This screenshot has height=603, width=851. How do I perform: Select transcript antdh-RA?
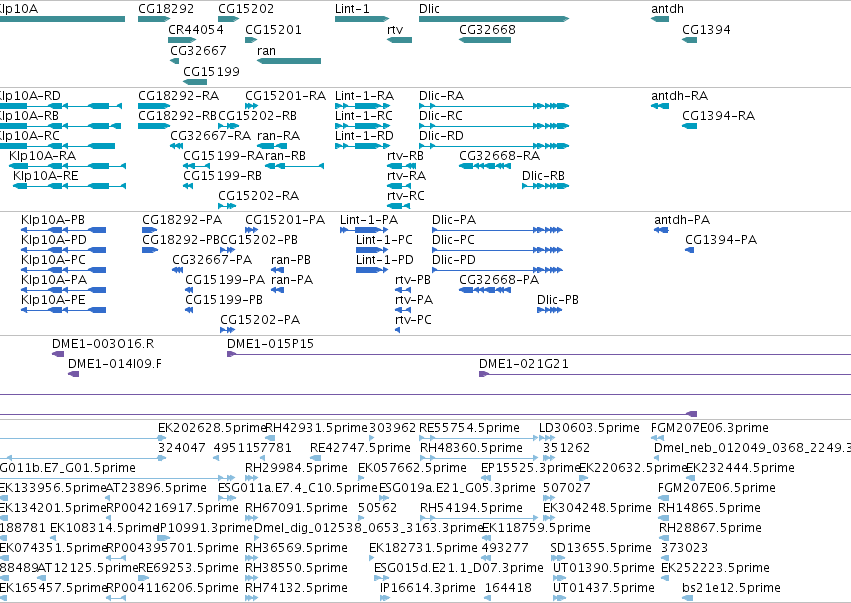click(x=660, y=106)
